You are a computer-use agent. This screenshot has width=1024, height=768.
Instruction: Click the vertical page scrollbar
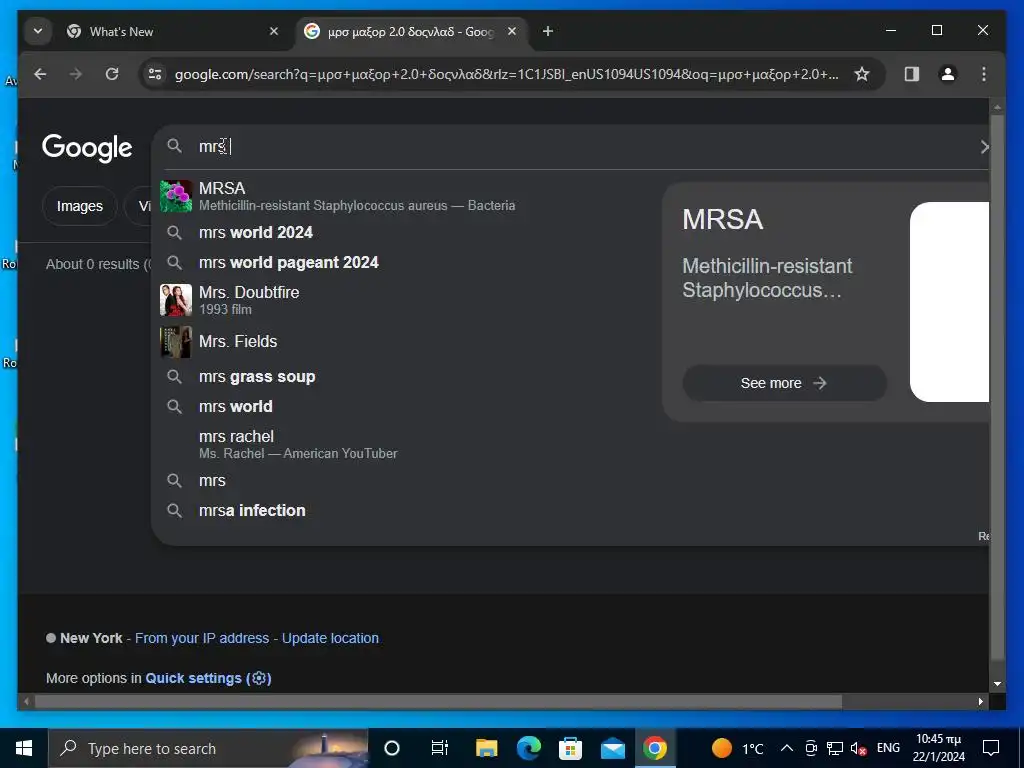997,387
